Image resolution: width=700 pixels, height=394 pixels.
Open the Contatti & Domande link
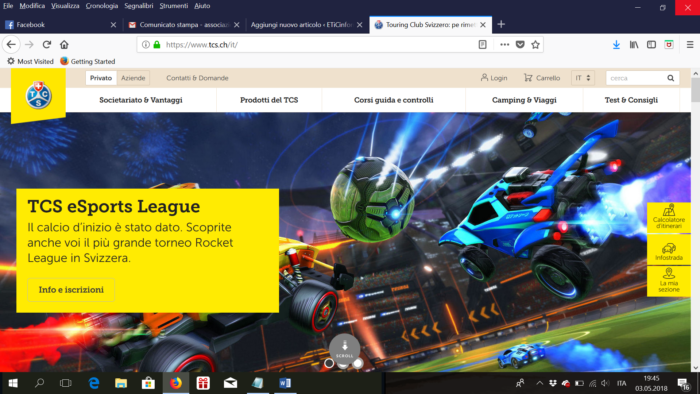[x=197, y=78]
